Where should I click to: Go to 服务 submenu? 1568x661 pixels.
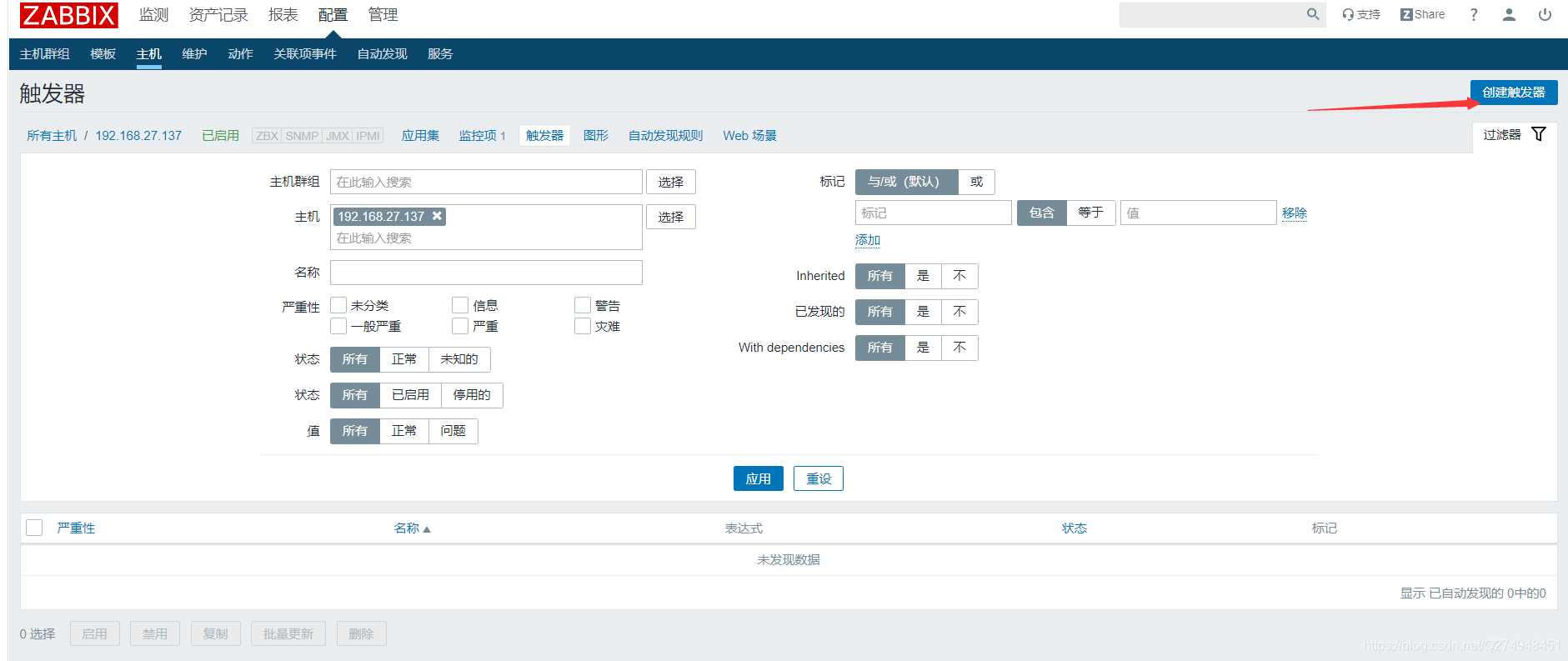440,54
